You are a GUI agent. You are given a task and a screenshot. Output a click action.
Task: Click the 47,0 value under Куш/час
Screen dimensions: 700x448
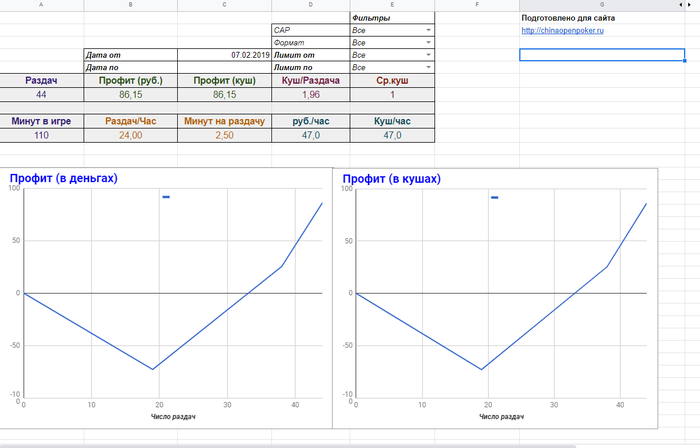point(392,135)
